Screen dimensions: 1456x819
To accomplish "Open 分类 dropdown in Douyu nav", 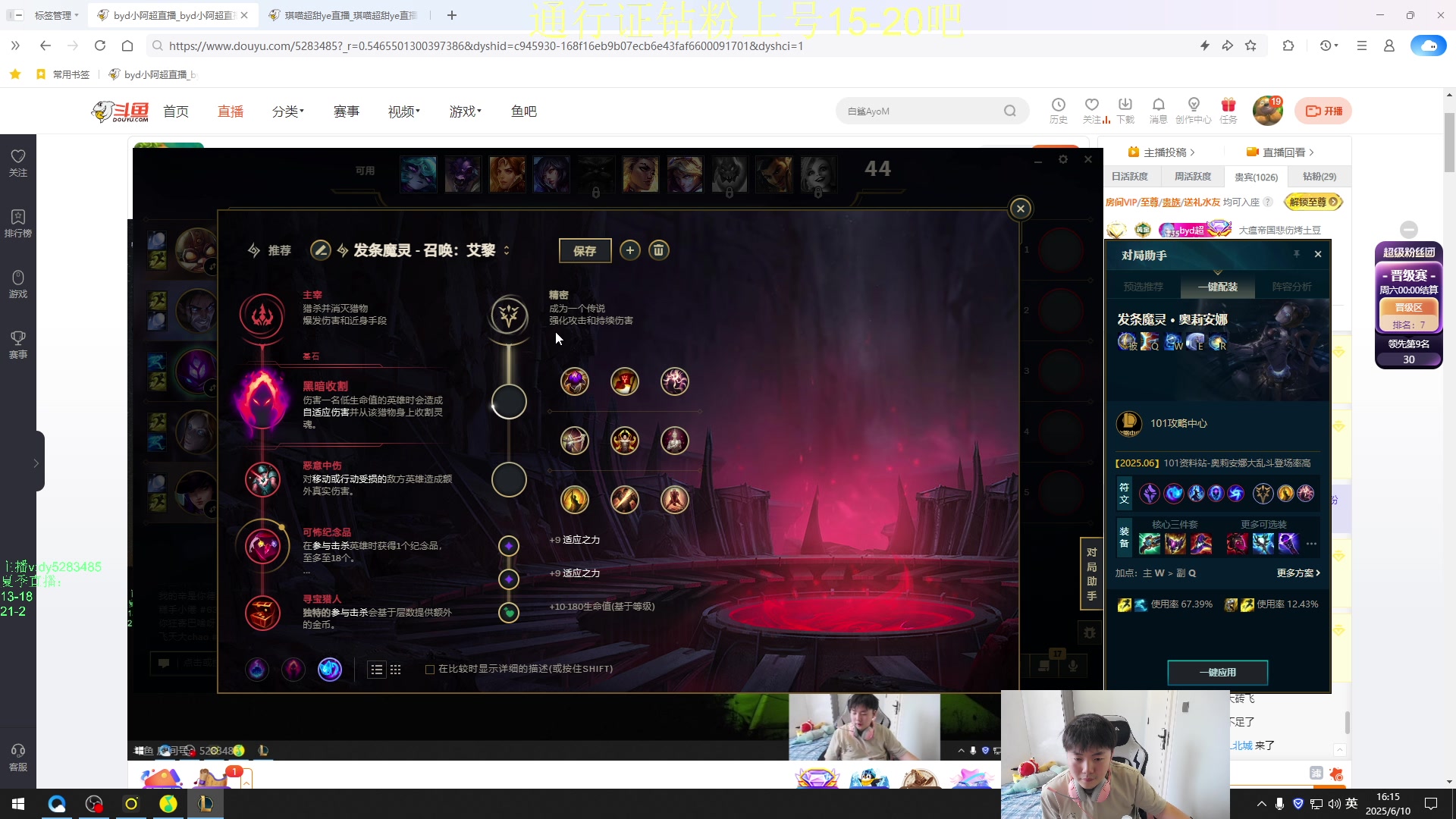I will coord(287,111).
